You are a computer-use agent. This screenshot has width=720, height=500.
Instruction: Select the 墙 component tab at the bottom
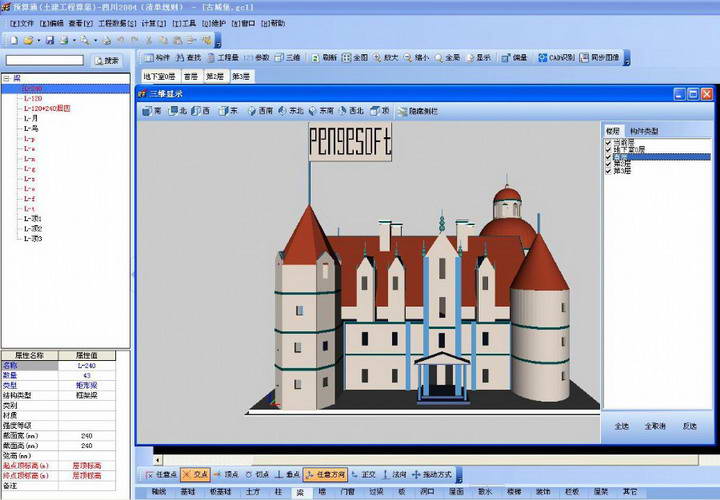[322, 492]
